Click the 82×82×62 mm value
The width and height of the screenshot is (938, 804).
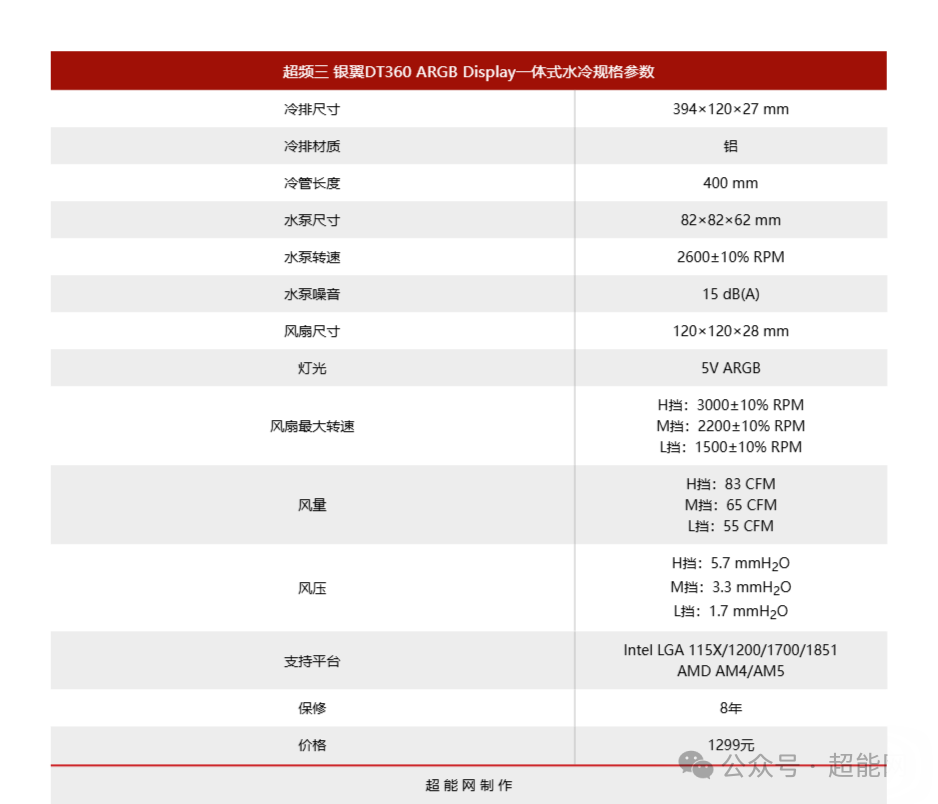(730, 220)
